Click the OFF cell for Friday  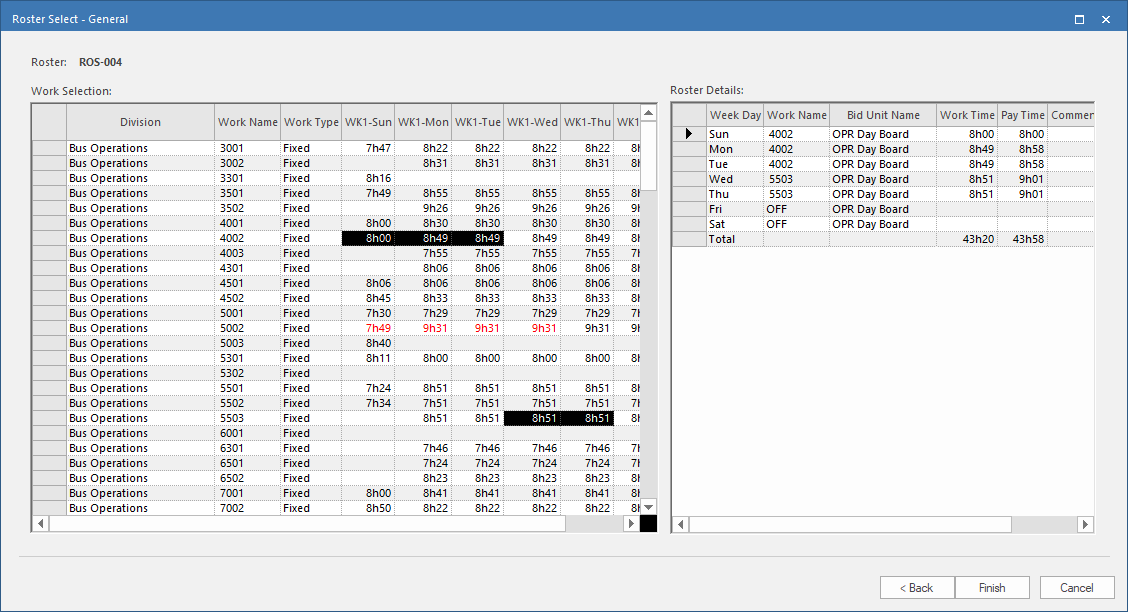point(795,208)
